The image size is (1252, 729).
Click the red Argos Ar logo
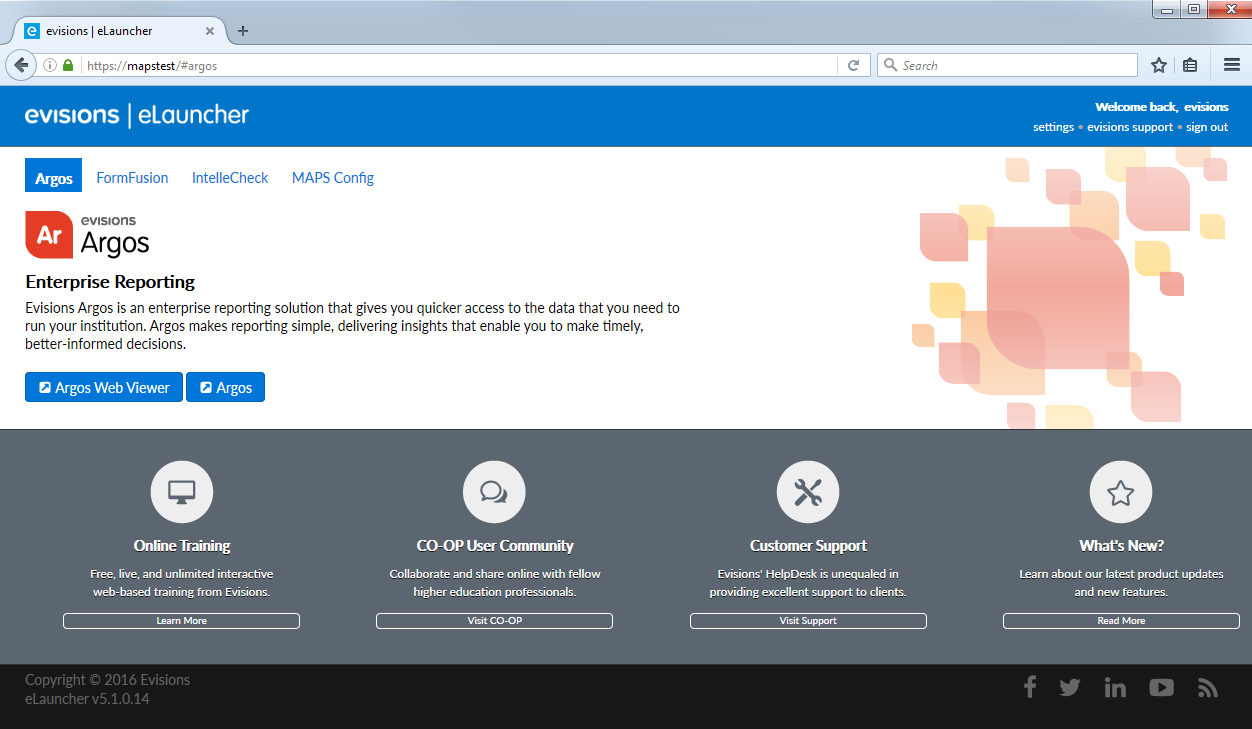pyautogui.click(x=49, y=235)
